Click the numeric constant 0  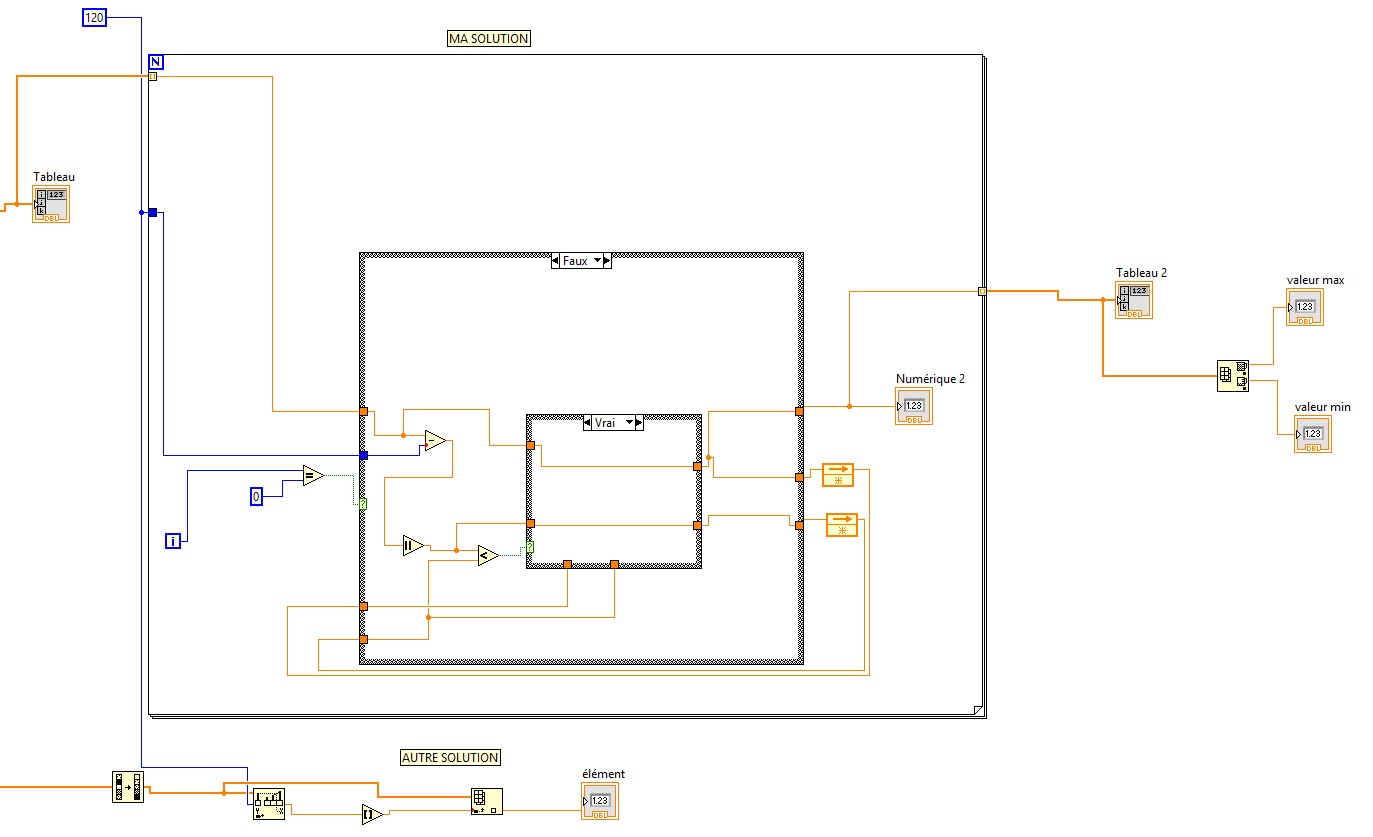(256, 496)
